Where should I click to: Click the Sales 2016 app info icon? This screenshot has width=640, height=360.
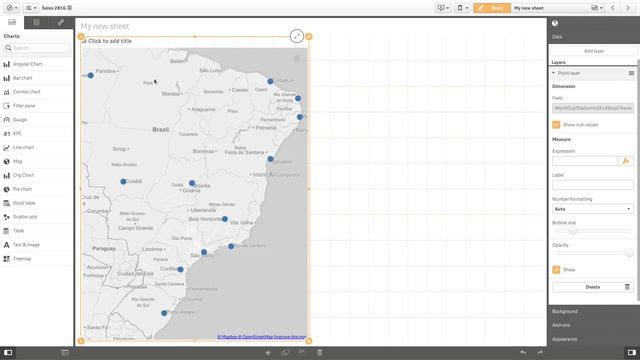(70, 8)
